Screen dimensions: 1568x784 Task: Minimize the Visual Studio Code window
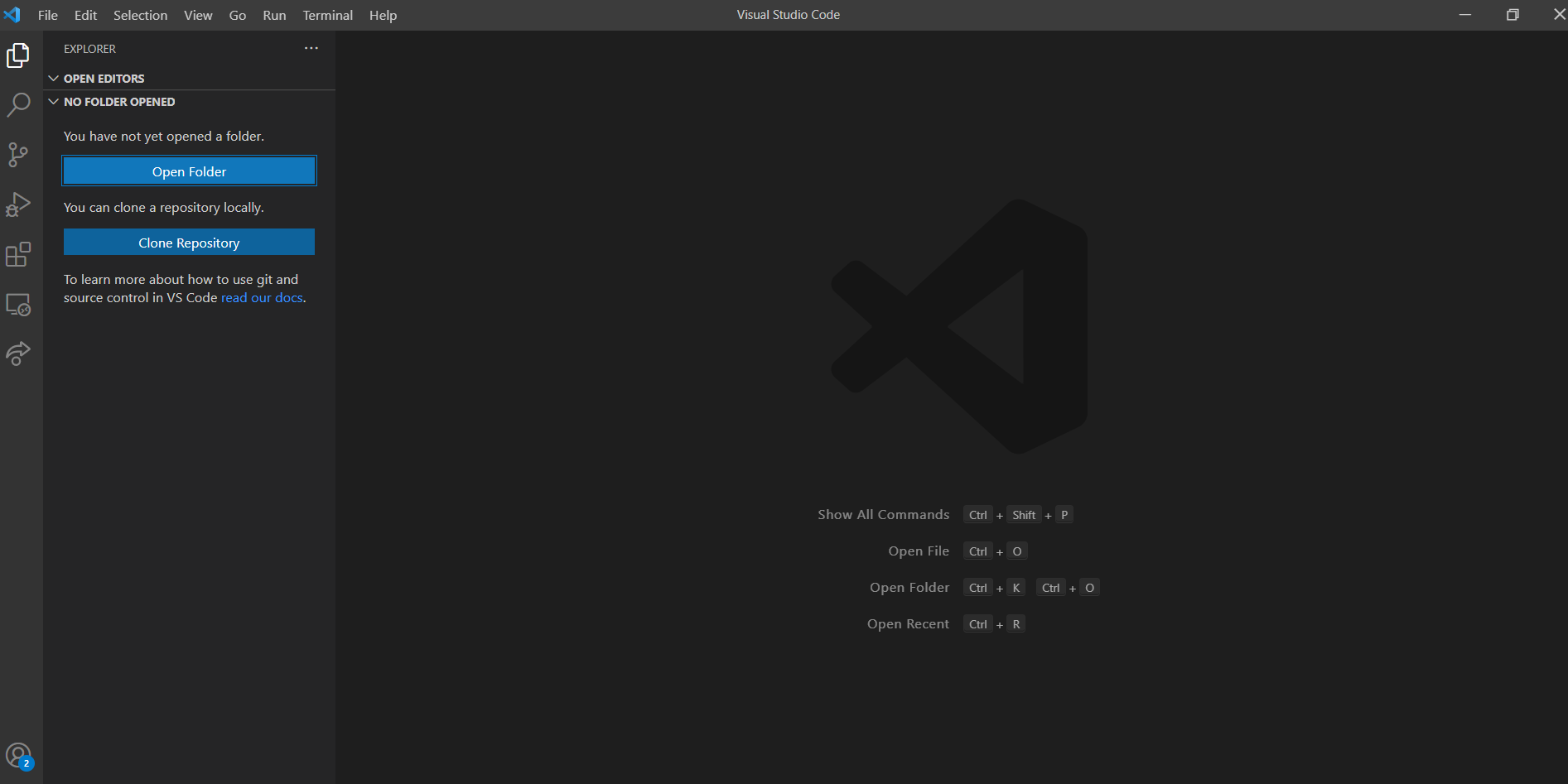[x=1464, y=15]
